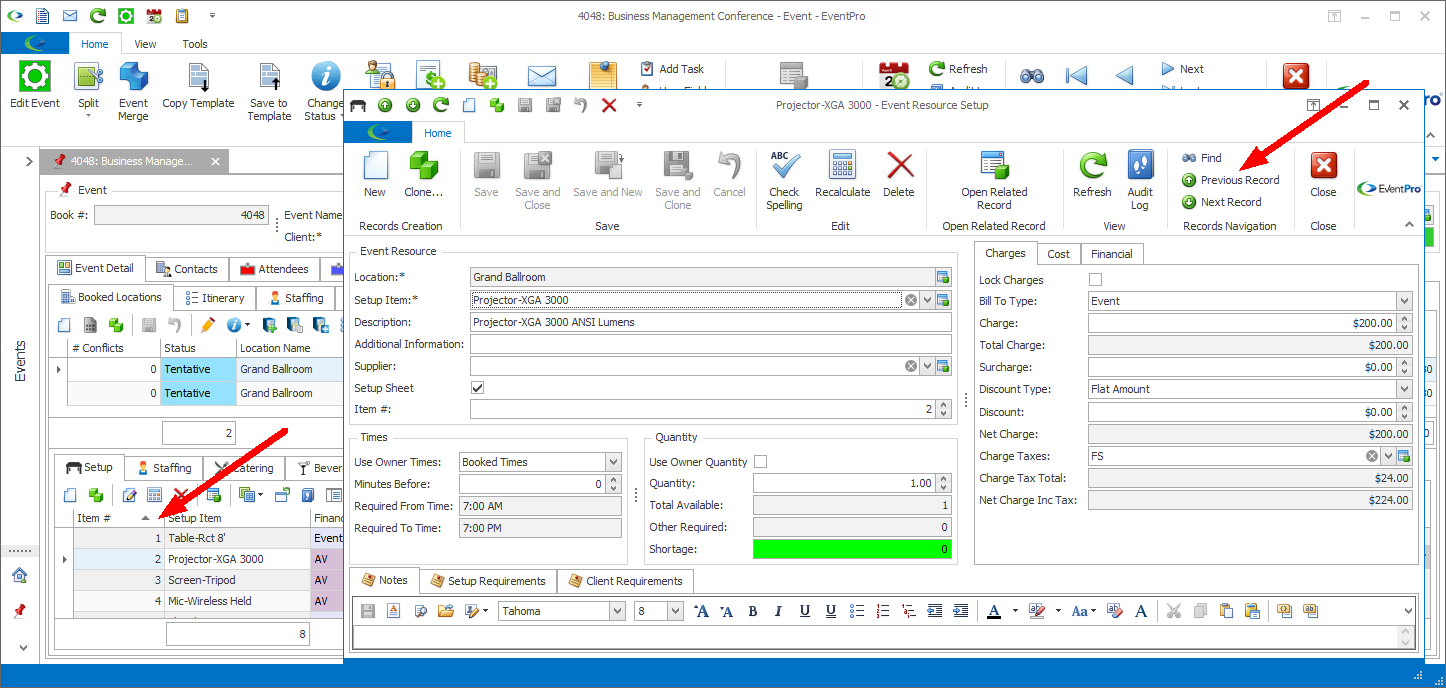
Task: Open the Itinerary tab
Action: pyautogui.click(x=214, y=298)
